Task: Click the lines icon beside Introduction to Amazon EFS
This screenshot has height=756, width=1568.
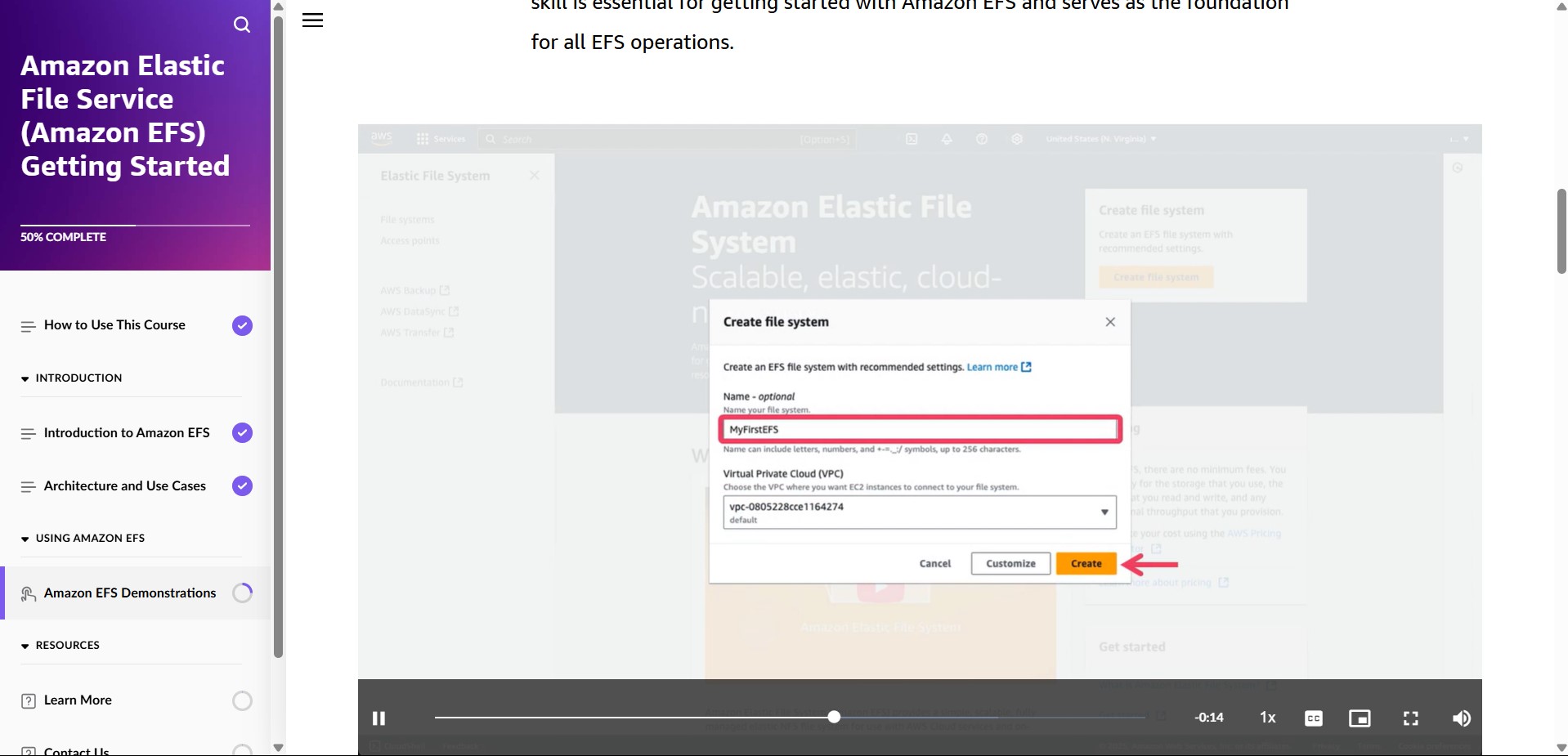Action: (x=28, y=433)
